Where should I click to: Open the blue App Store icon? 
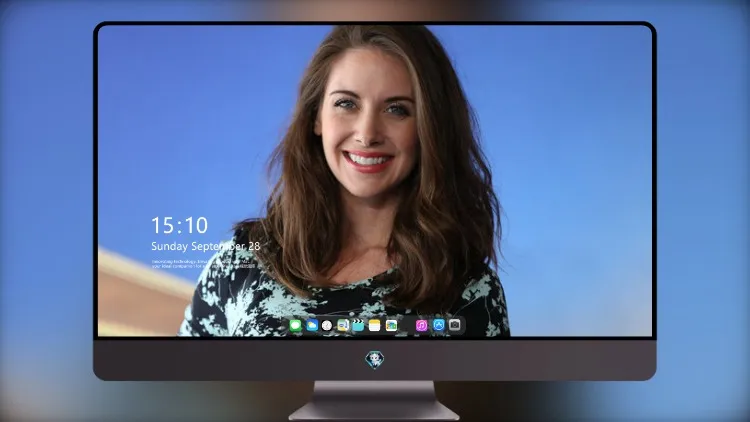(x=439, y=325)
